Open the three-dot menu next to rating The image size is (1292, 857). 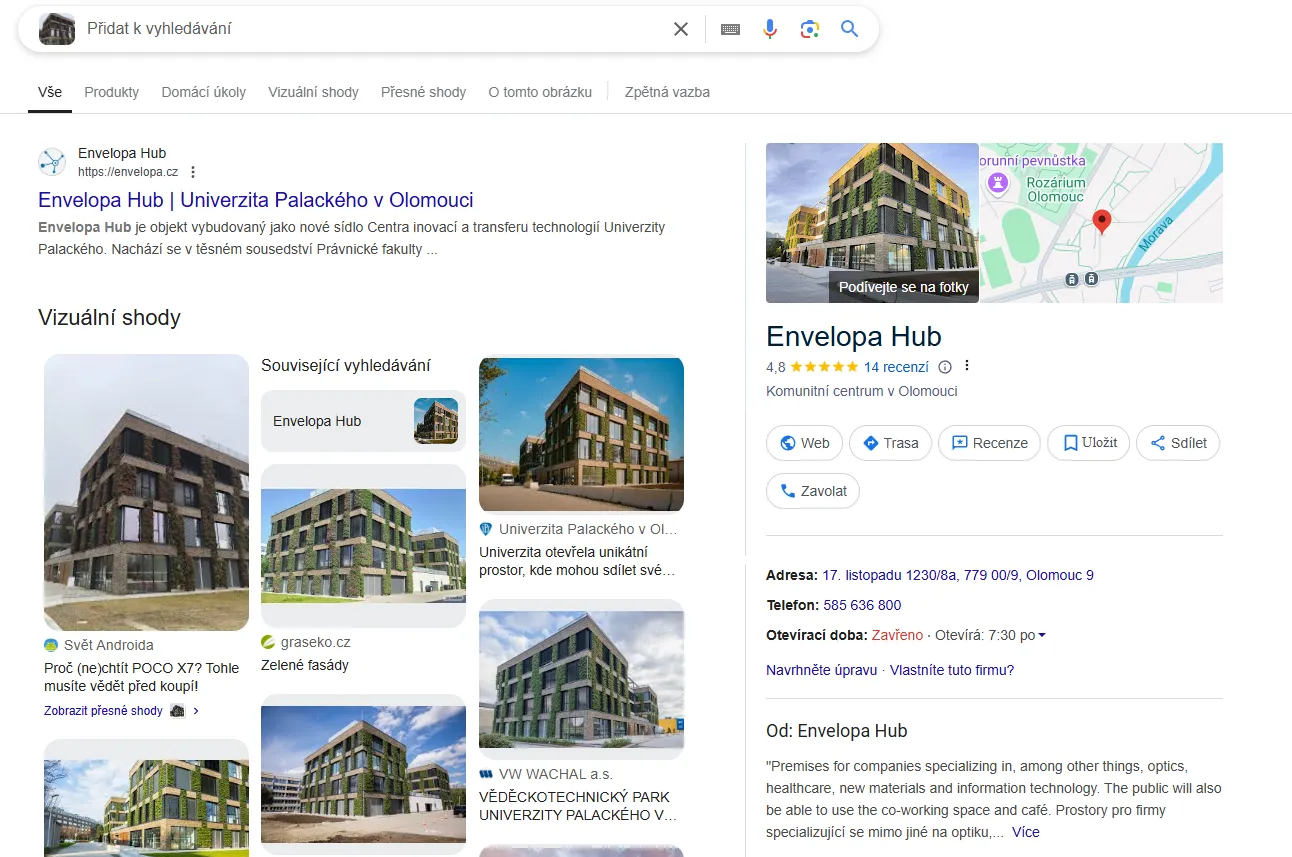pos(967,366)
